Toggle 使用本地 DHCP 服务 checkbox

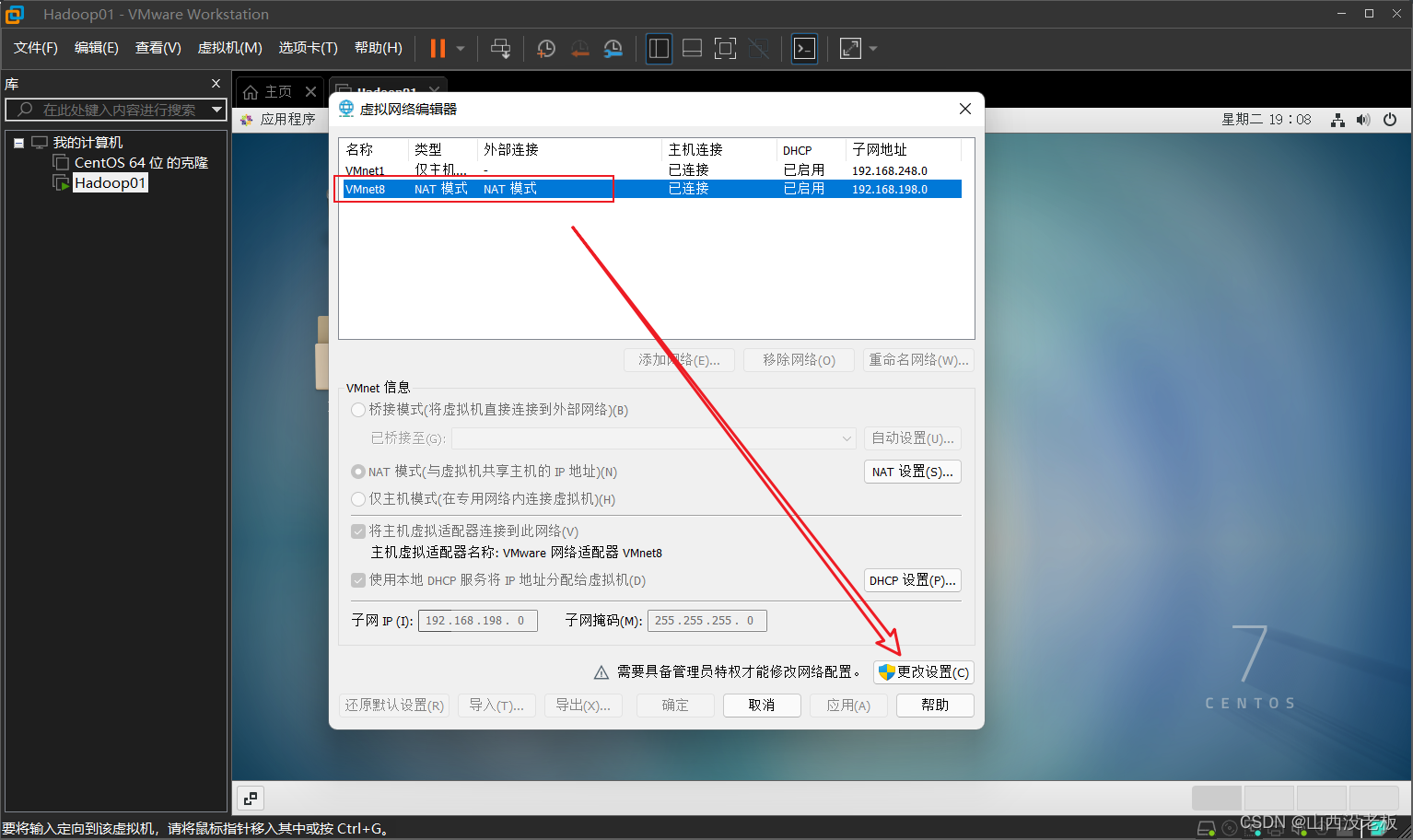tap(358, 580)
